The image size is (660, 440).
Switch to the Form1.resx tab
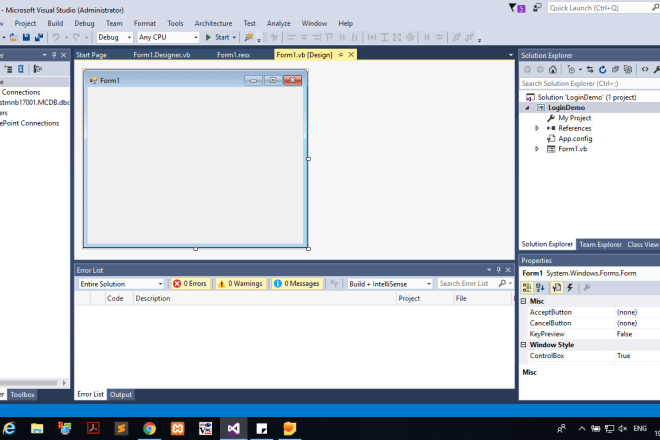[234, 55]
